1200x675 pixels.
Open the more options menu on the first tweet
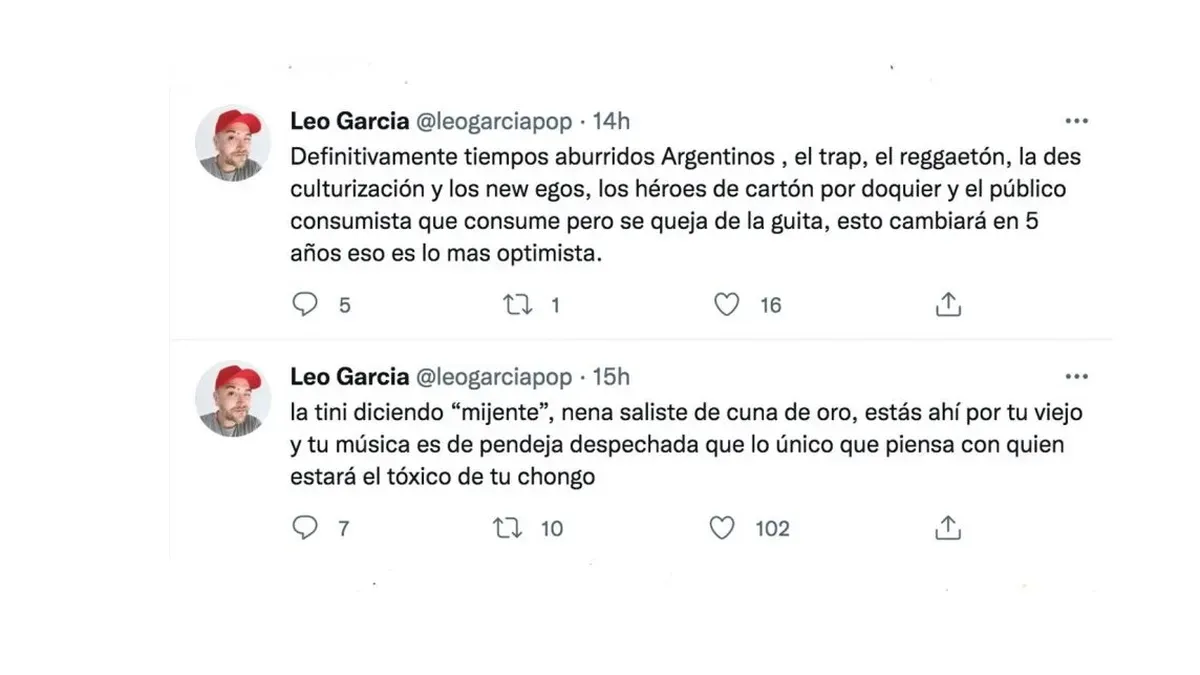tap(1076, 120)
